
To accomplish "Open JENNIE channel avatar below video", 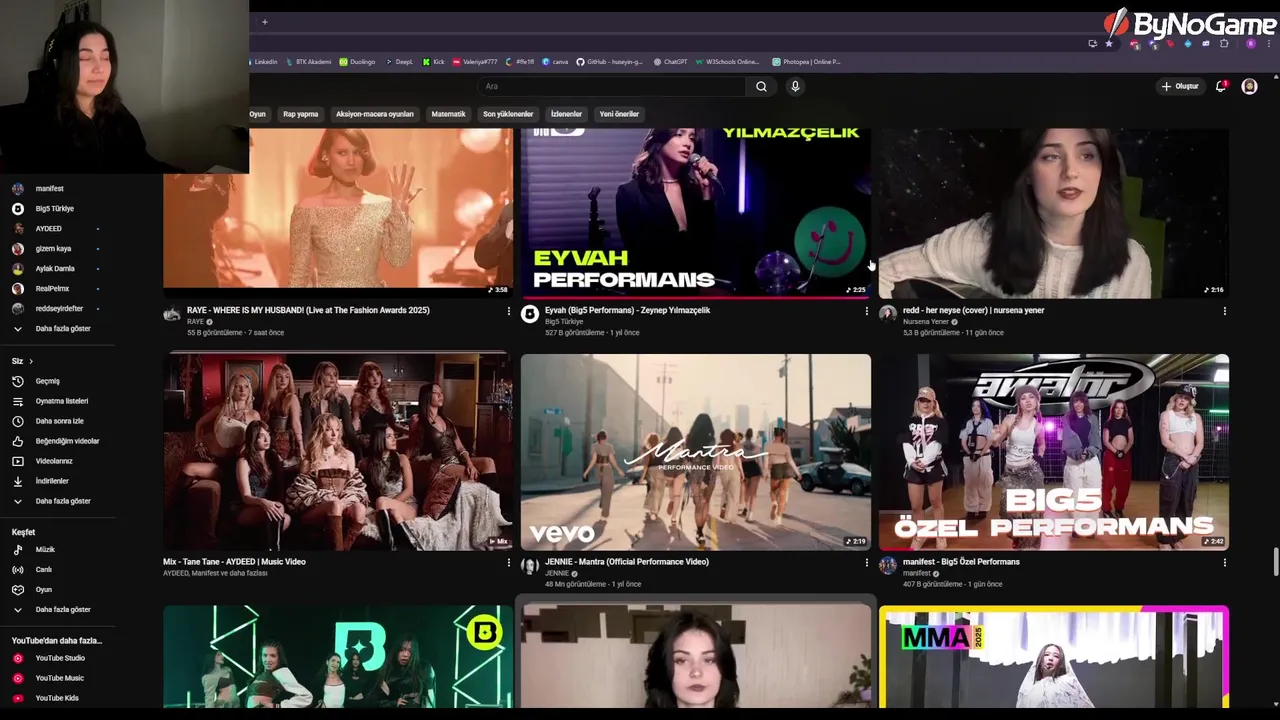I will [530, 566].
